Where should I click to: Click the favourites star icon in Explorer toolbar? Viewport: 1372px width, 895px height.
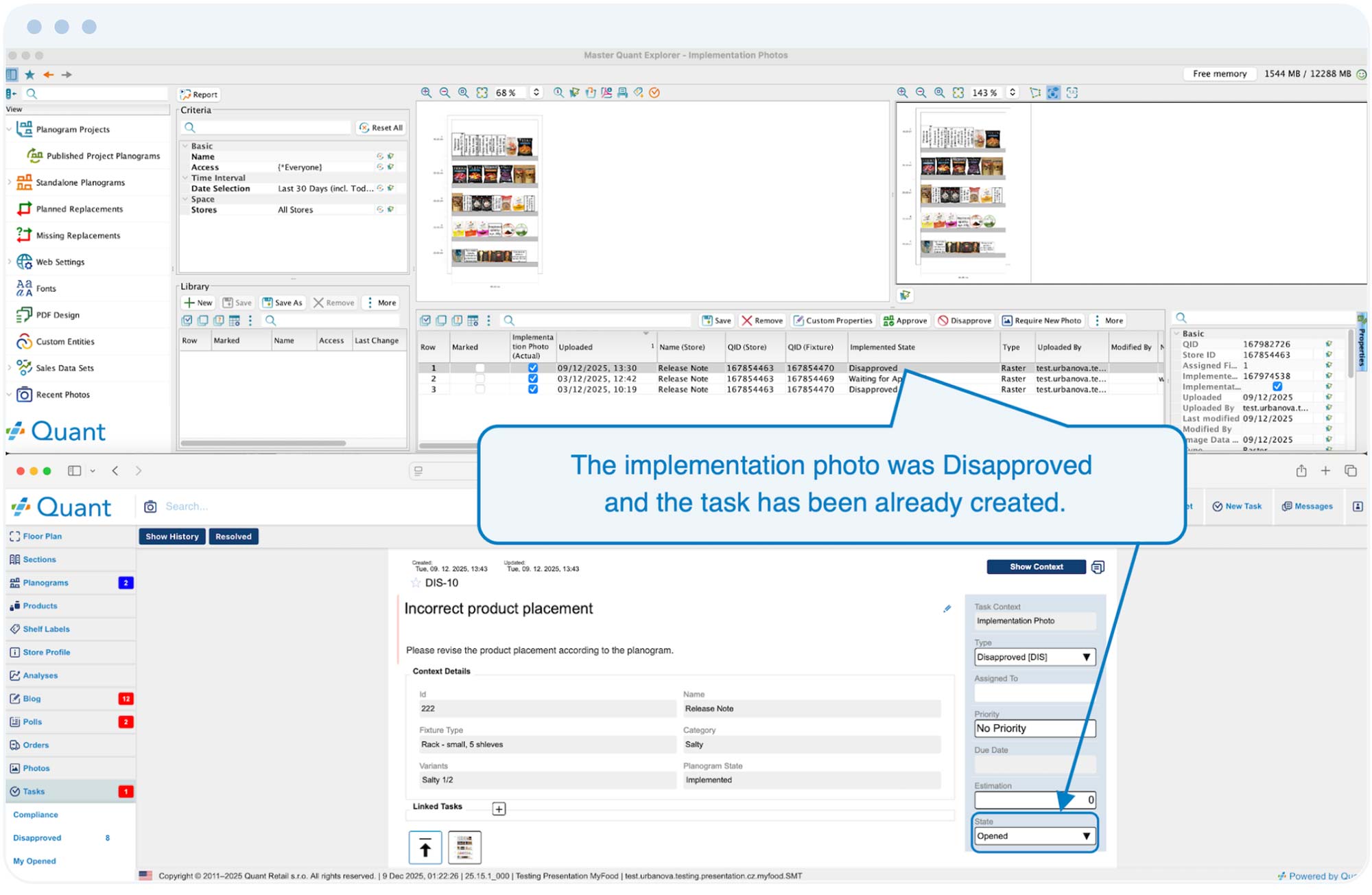(x=29, y=74)
